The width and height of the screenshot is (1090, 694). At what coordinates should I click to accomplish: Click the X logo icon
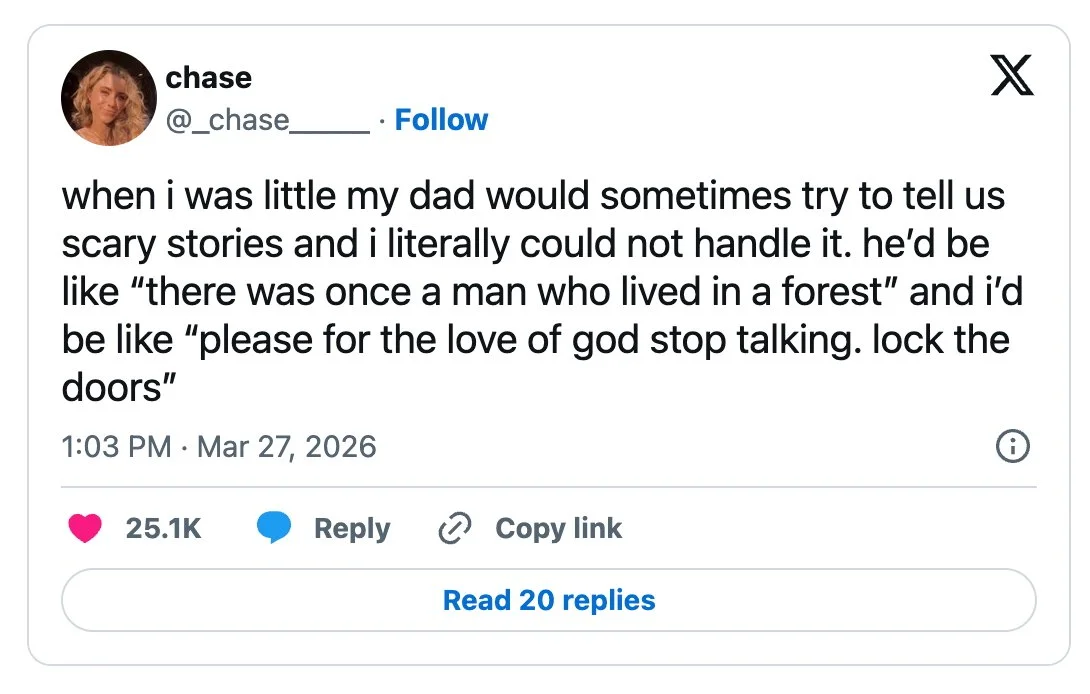(1011, 76)
